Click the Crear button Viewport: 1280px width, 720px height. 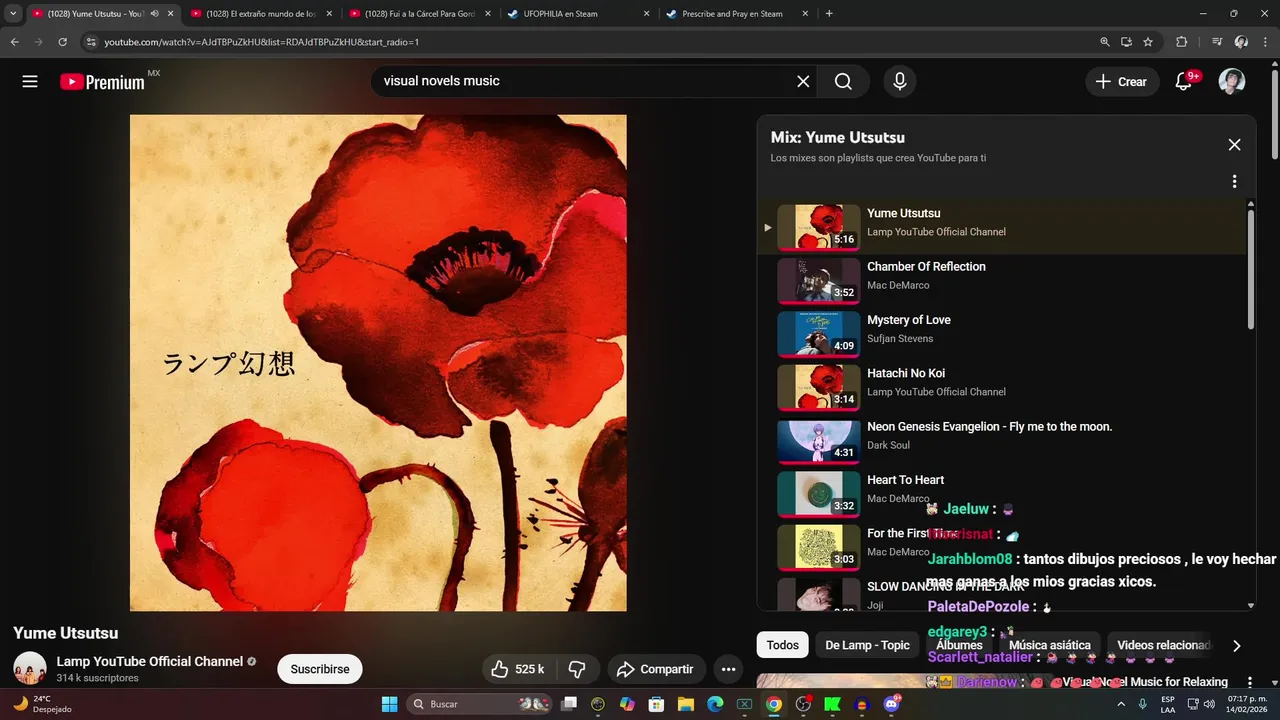1122,82
